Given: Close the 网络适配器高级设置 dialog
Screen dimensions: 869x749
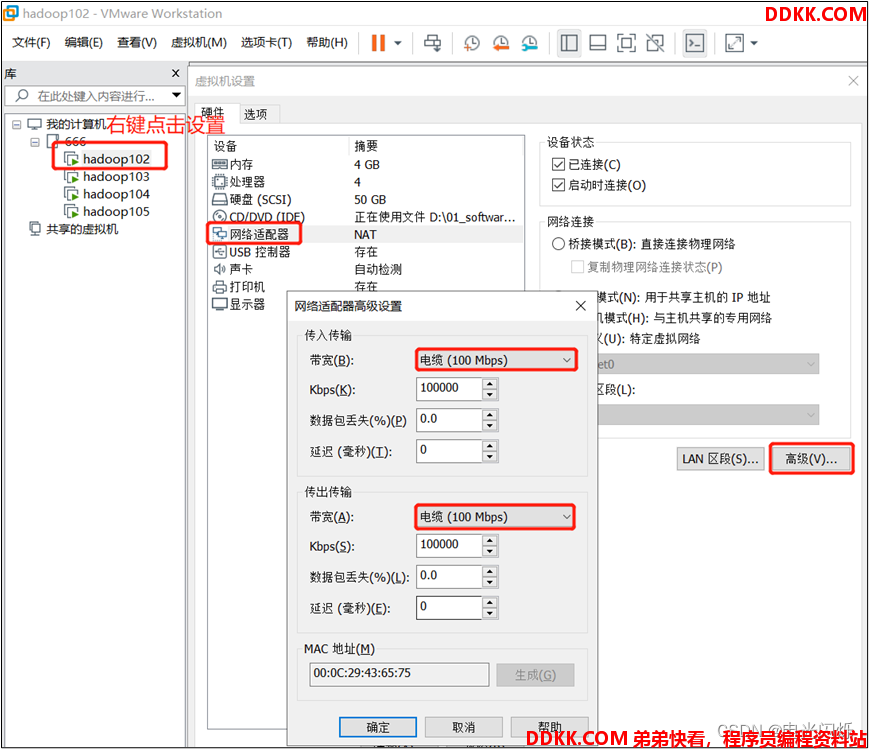Looking at the screenshot, I should tap(580, 306).
